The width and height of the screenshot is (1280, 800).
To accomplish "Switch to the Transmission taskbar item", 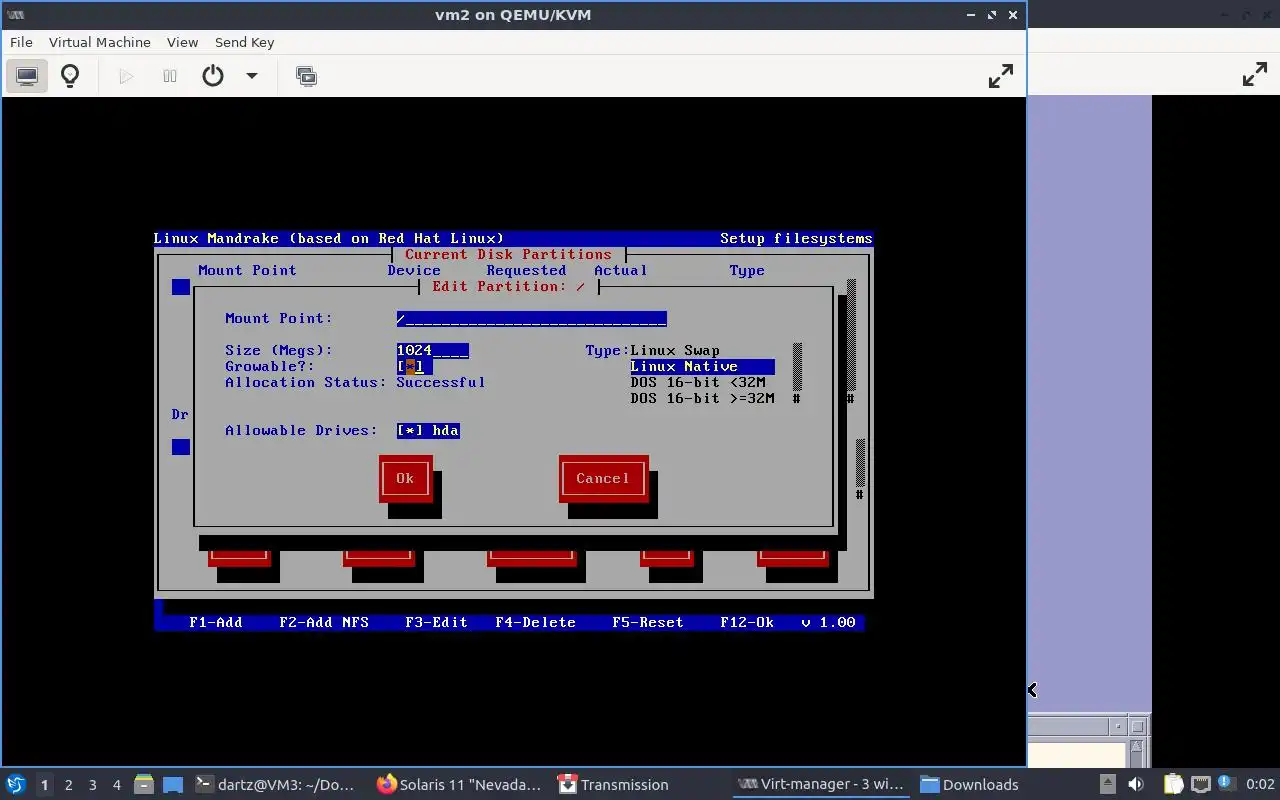I will (x=613, y=784).
